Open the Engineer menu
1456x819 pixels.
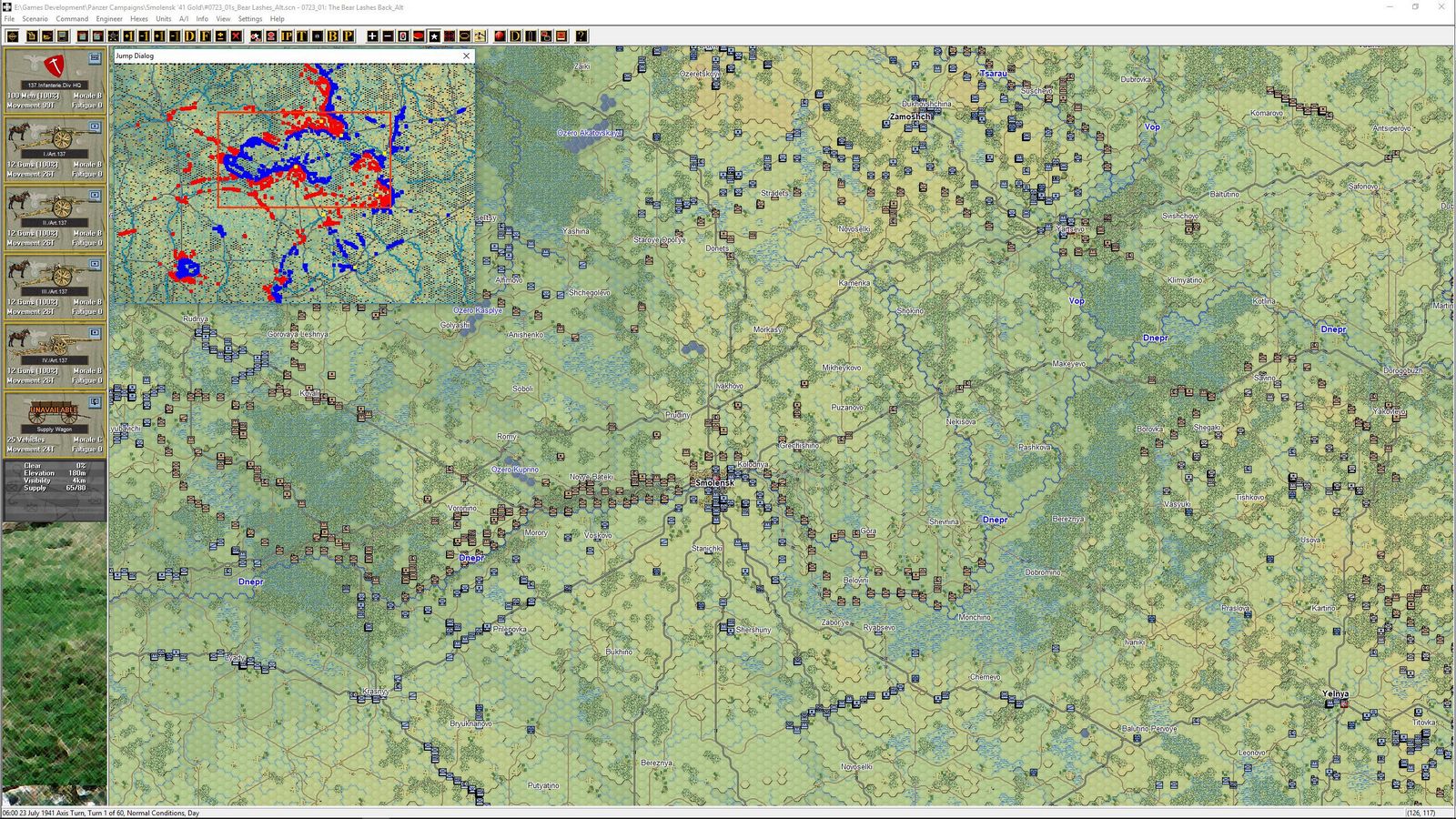pyautogui.click(x=109, y=18)
